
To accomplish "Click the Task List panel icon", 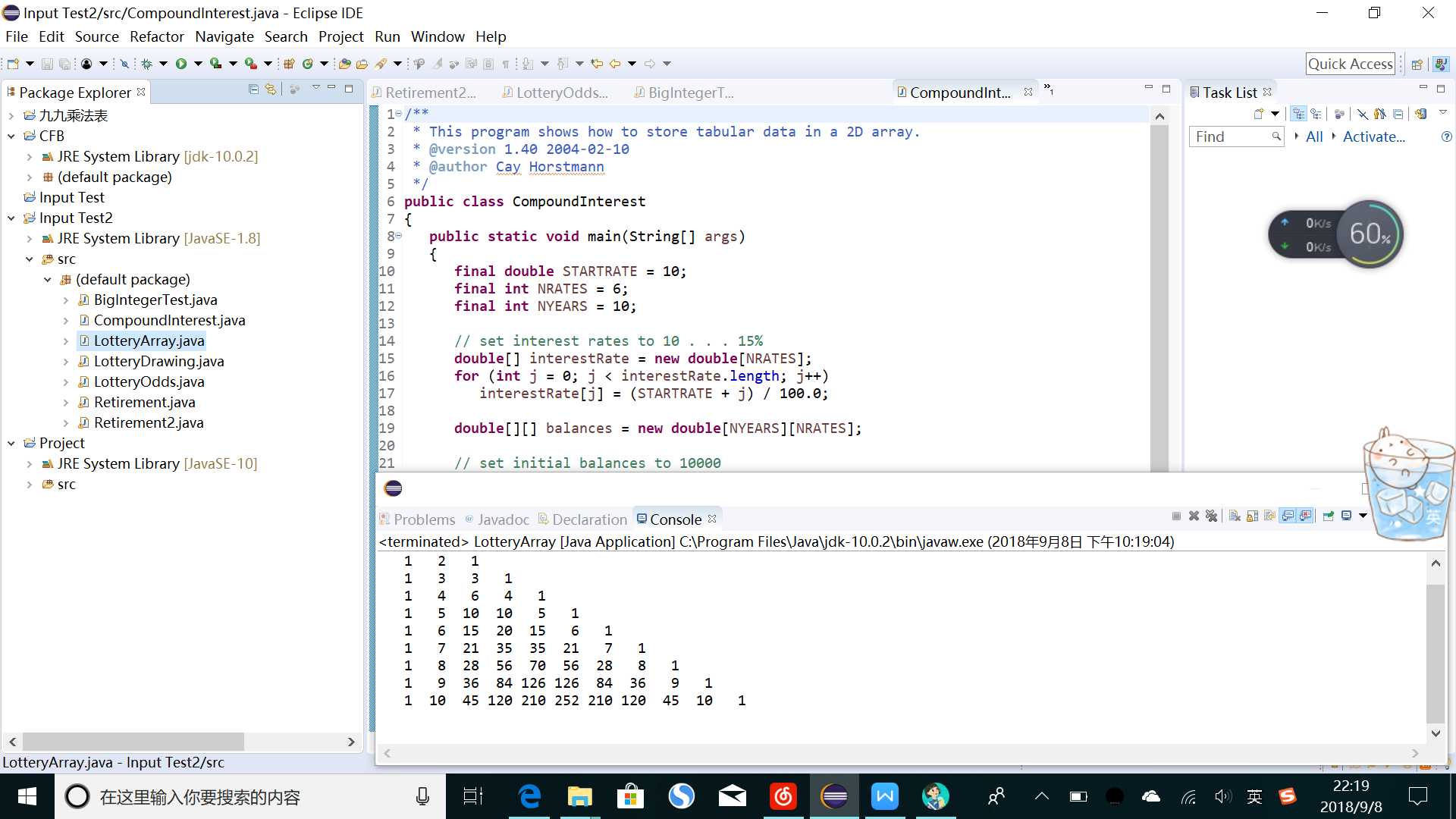I will (x=1193, y=91).
